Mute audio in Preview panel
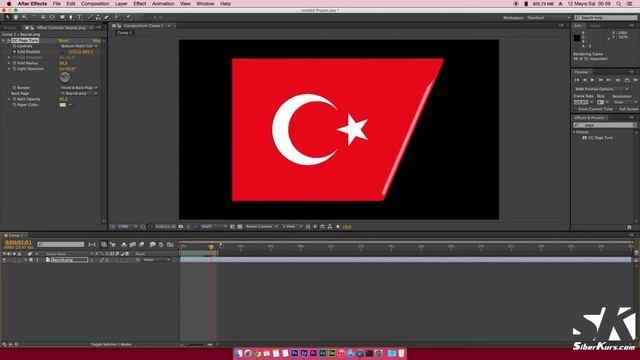The height and width of the screenshot is (360, 640). pos(618,80)
